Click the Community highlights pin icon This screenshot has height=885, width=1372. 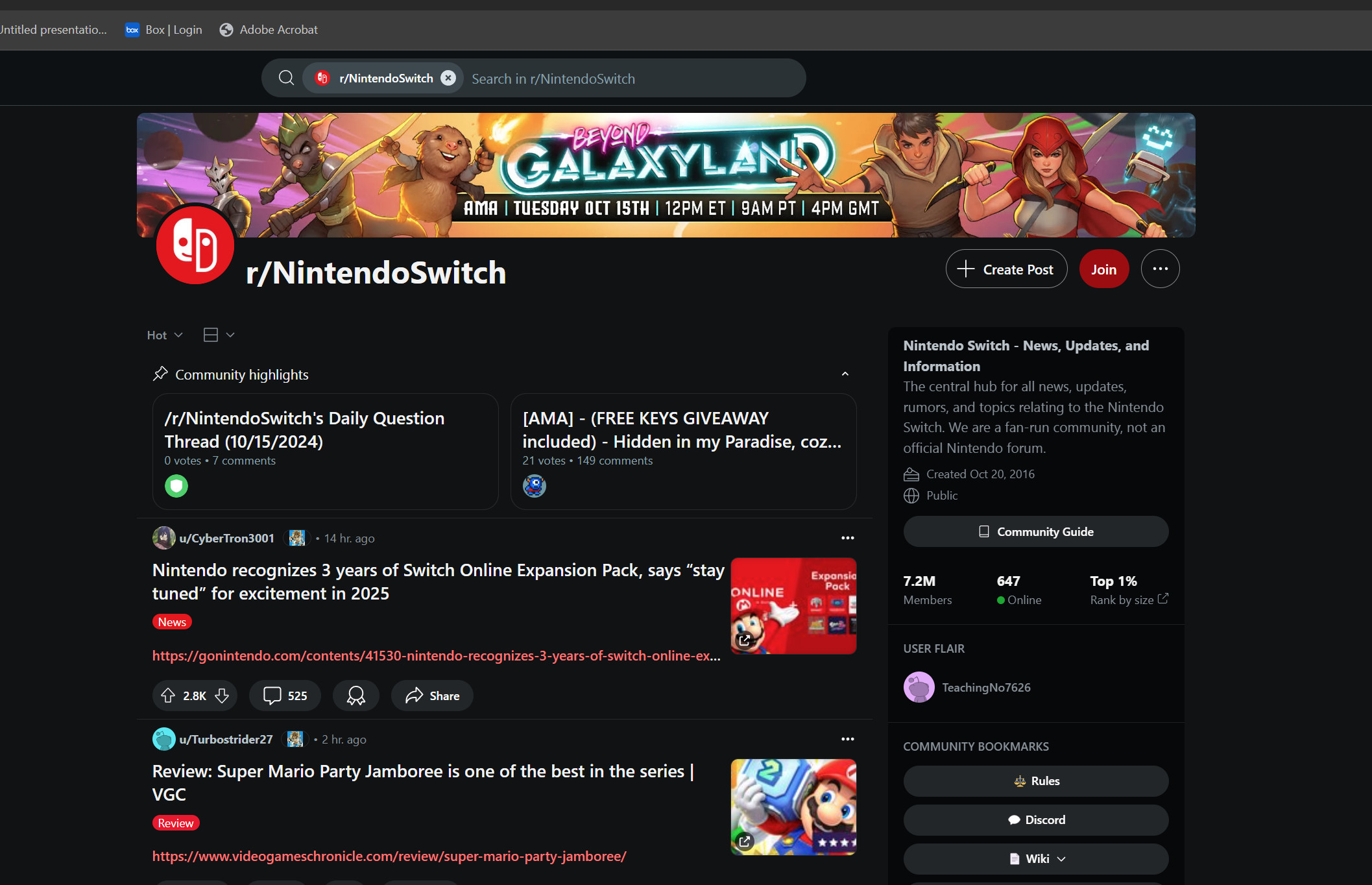tap(160, 374)
